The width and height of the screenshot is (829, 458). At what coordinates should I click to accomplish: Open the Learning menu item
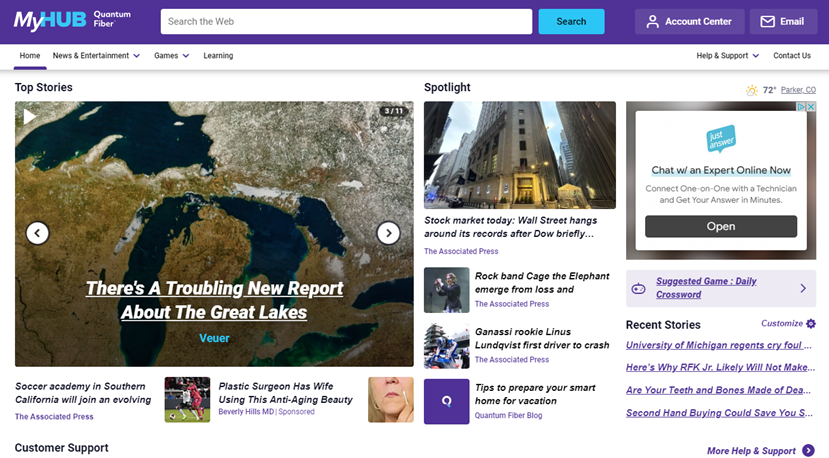[218, 56]
